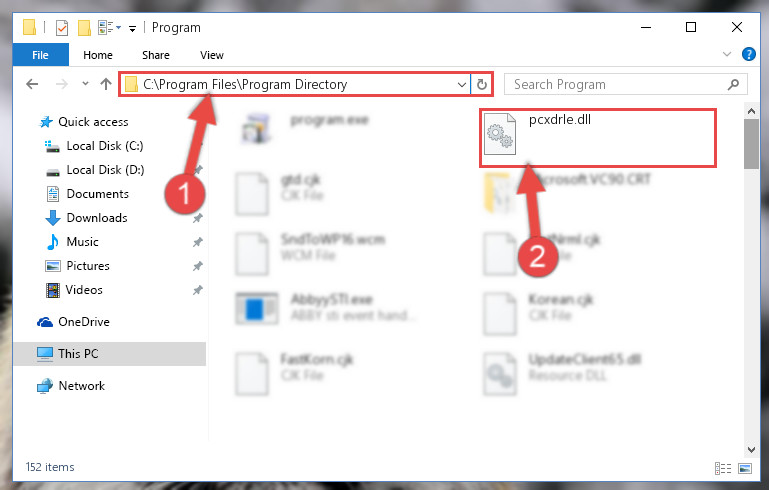Open the File menu
This screenshot has height=490, width=769.
click(x=40, y=55)
